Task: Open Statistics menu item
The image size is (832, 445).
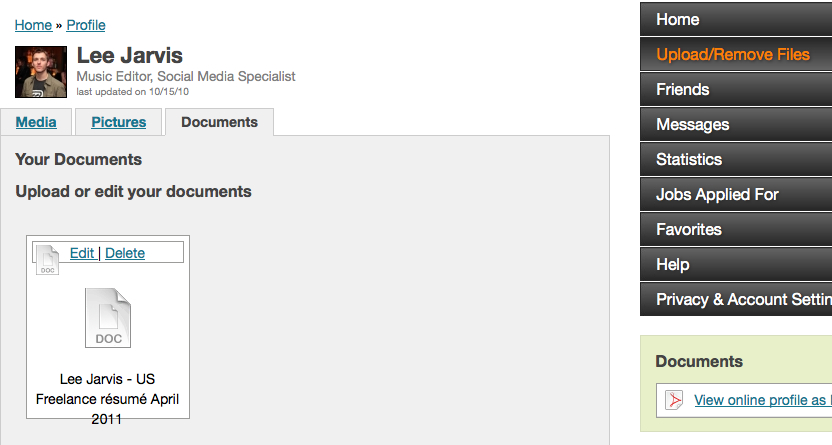Action: coord(736,159)
